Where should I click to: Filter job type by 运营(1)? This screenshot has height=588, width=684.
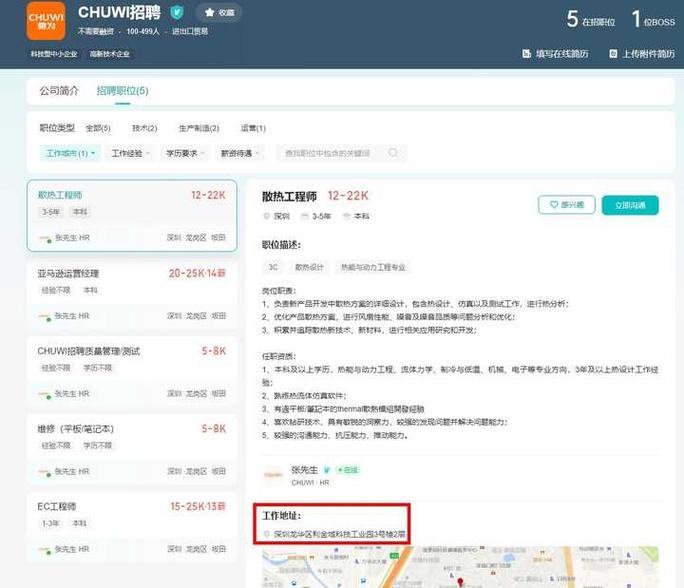tap(253, 128)
